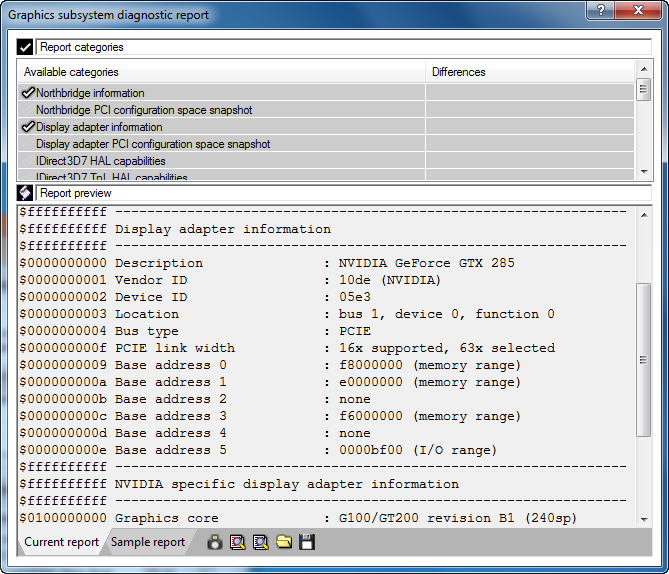The image size is (669, 574).
Task: Check Display adapter PCI configuration space snapshot
Action: click(28, 144)
